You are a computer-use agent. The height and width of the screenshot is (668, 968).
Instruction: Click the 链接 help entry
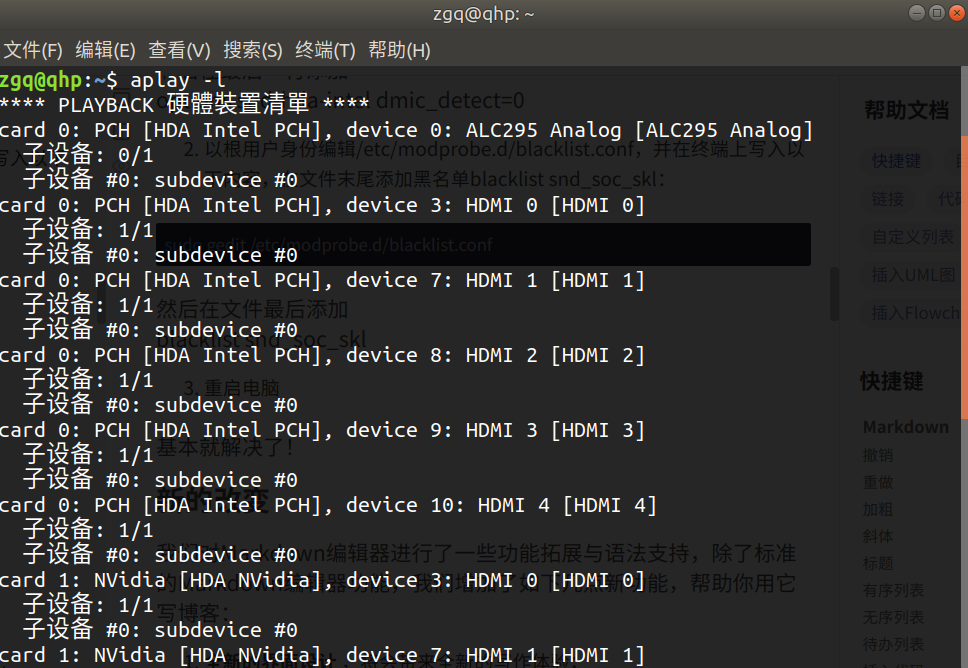(888, 199)
